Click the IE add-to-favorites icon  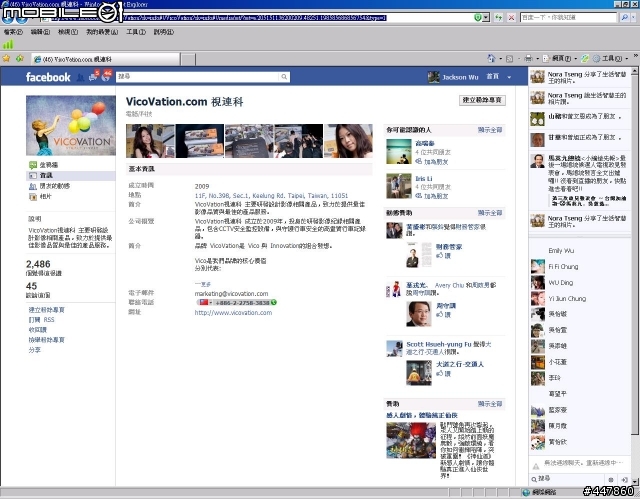tap(19, 59)
